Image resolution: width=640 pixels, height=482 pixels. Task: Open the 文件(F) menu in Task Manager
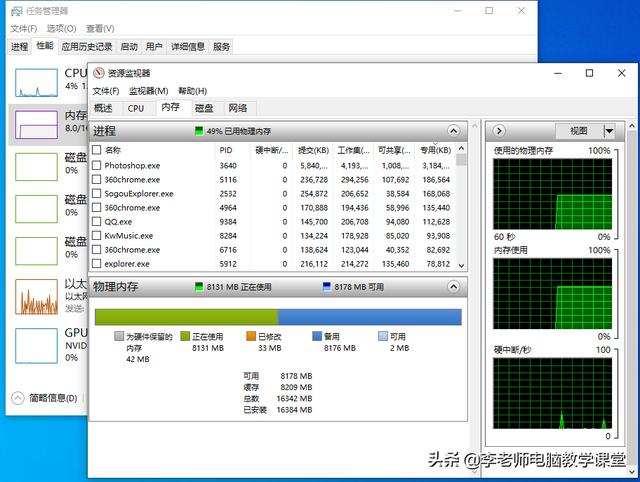pos(24,29)
